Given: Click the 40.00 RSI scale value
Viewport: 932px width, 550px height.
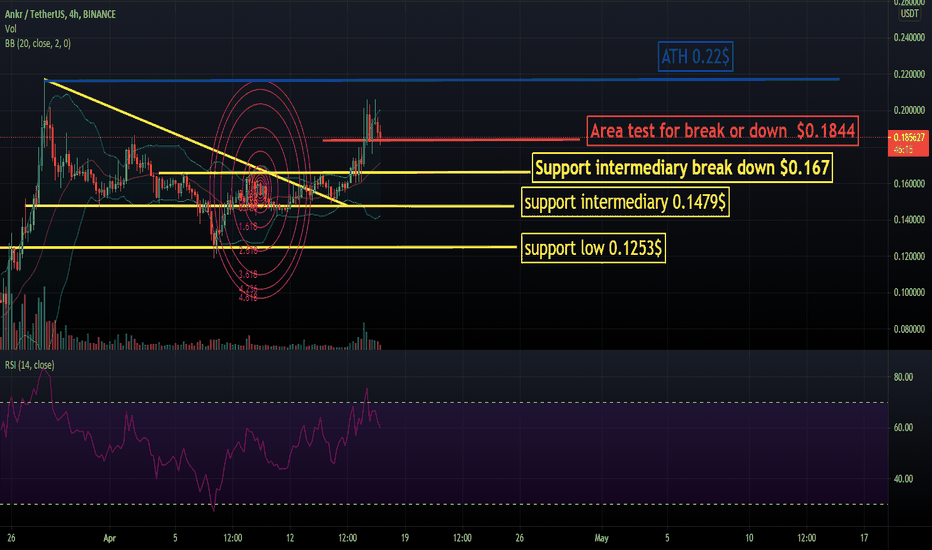Looking at the screenshot, I should click(903, 479).
